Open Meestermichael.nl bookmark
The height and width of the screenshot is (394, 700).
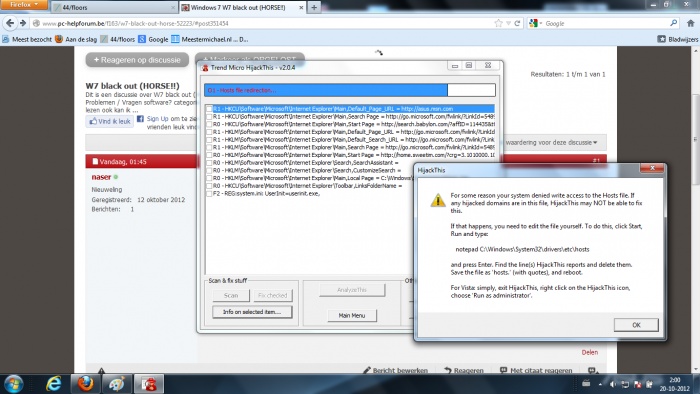pos(210,39)
